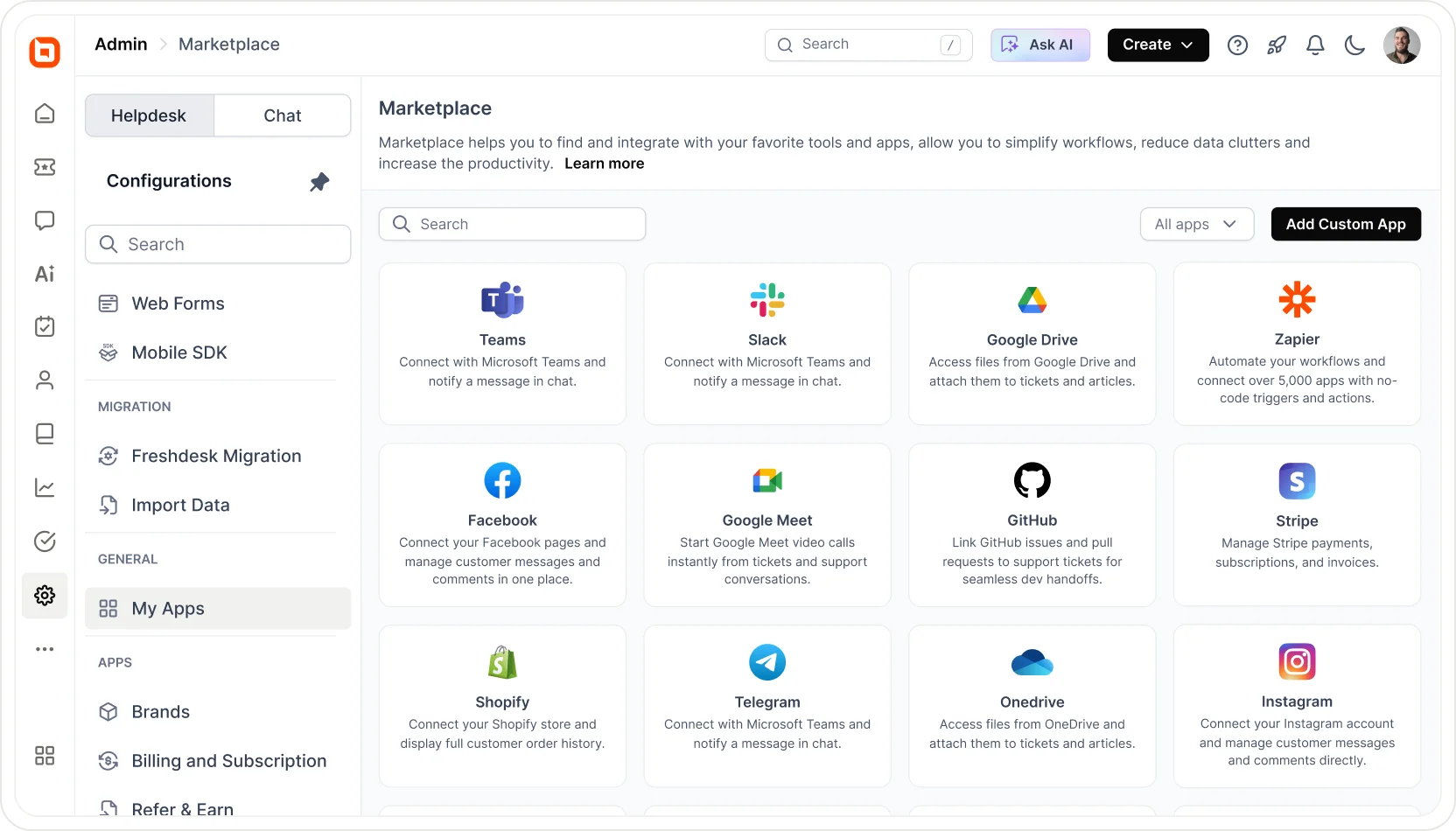This screenshot has height=831, width=1456.
Task: Open the Zapier app card
Action: (x=1297, y=344)
